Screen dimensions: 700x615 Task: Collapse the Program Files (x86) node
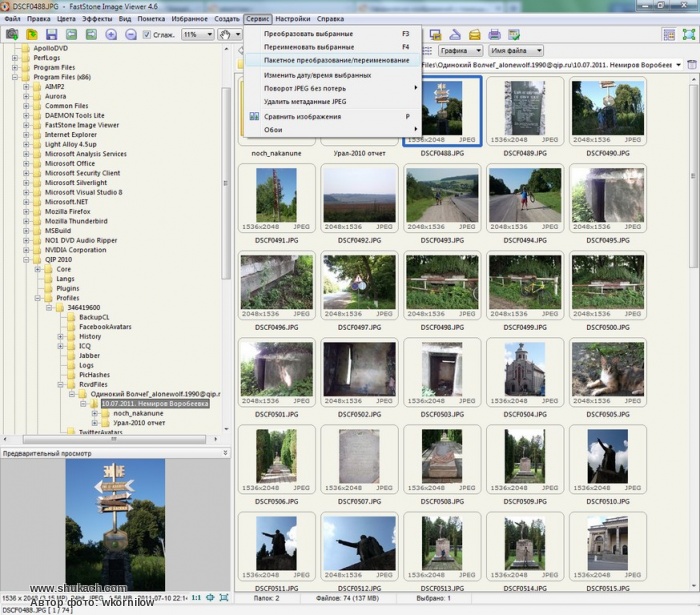tap(15, 77)
